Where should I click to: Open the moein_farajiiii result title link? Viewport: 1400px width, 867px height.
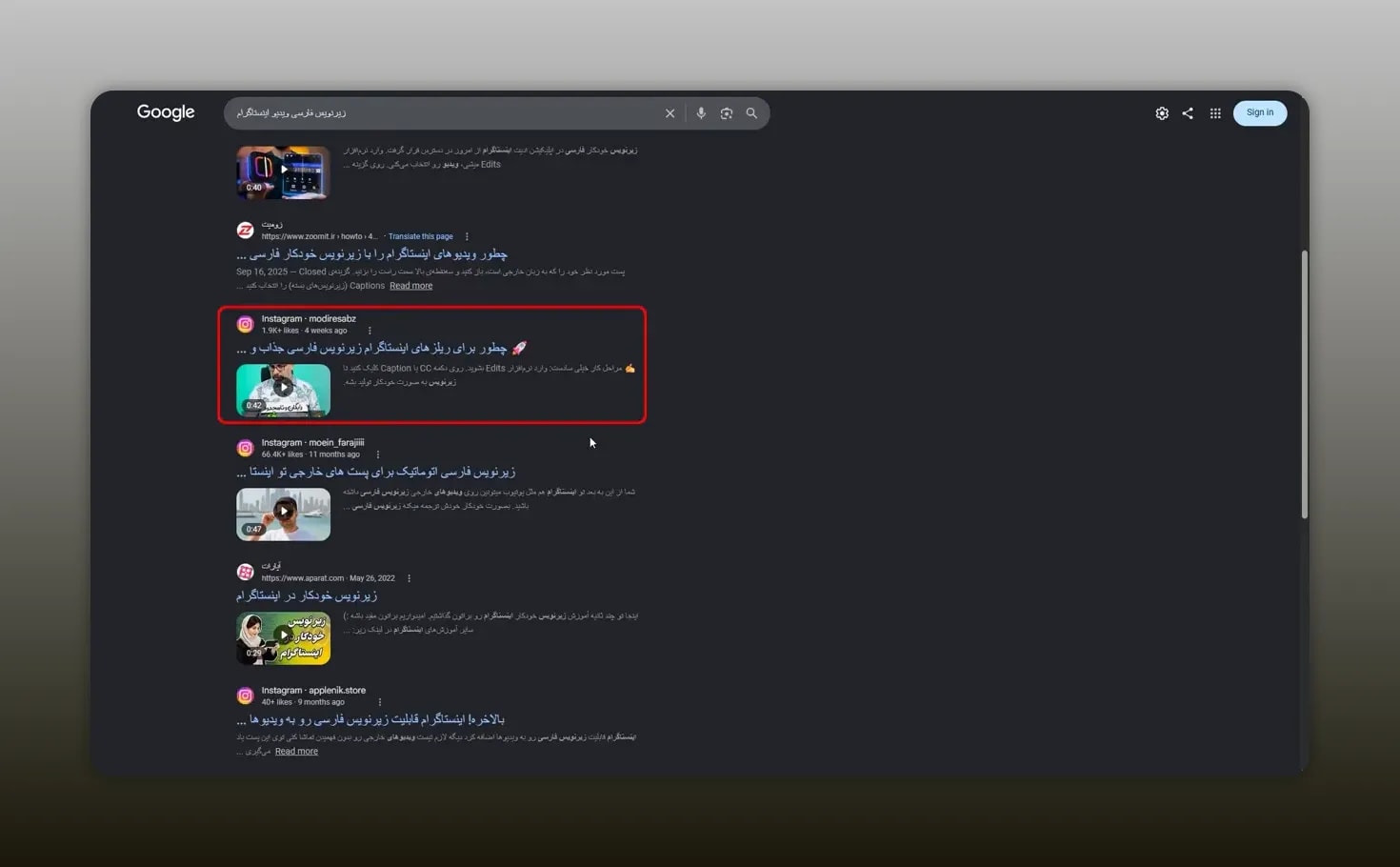click(x=375, y=472)
